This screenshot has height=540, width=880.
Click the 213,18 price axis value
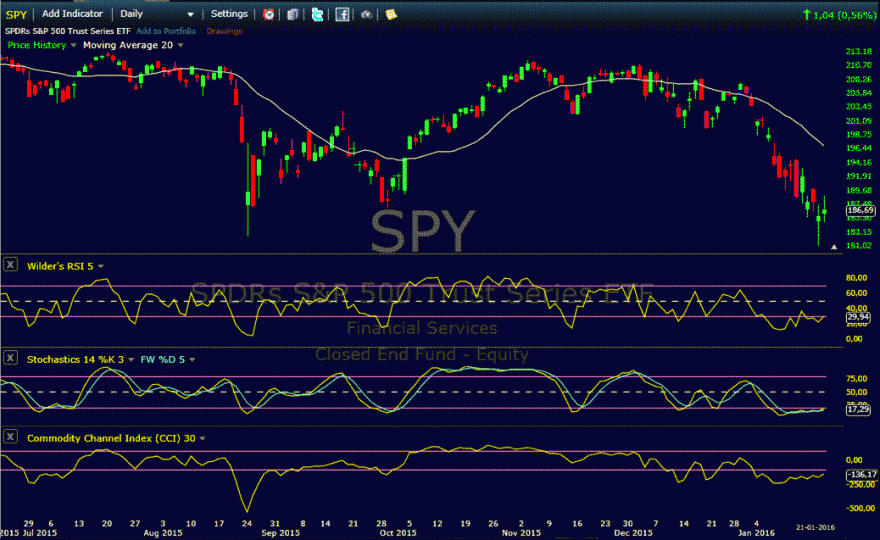(859, 52)
